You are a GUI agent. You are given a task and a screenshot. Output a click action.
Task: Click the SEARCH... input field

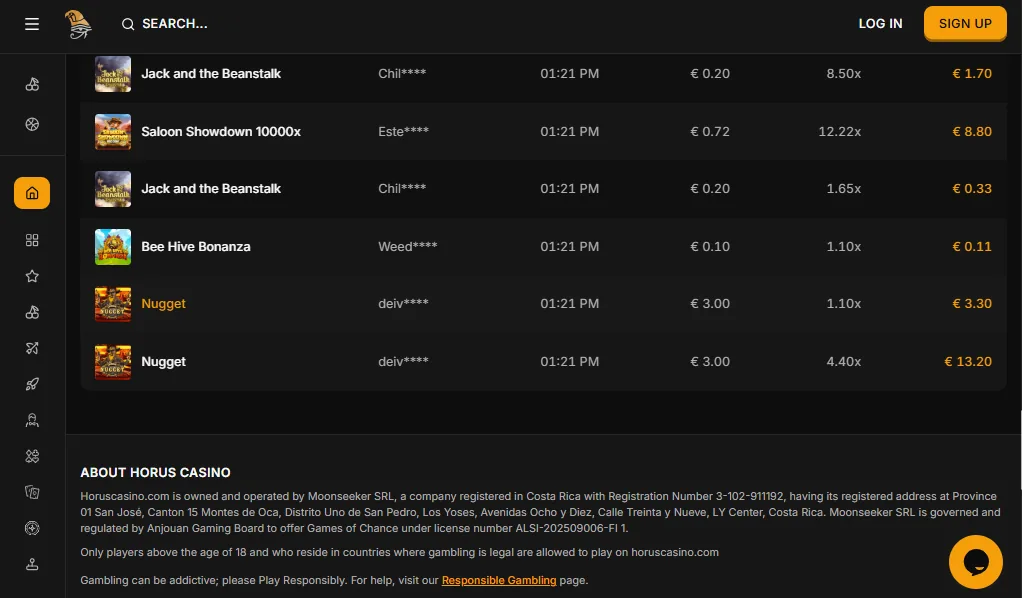click(x=175, y=24)
